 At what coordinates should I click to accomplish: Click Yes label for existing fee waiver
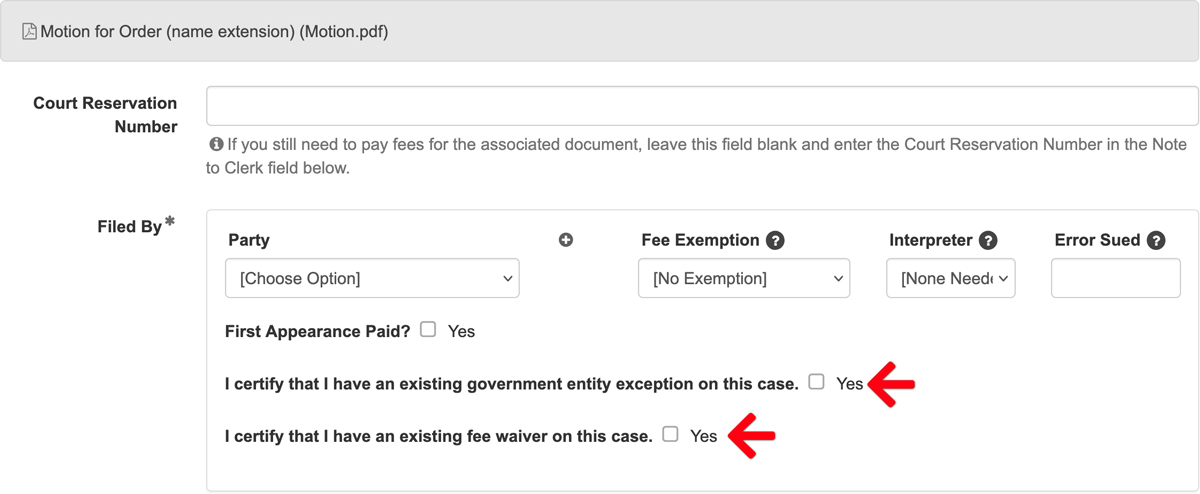click(x=703, y=436)
